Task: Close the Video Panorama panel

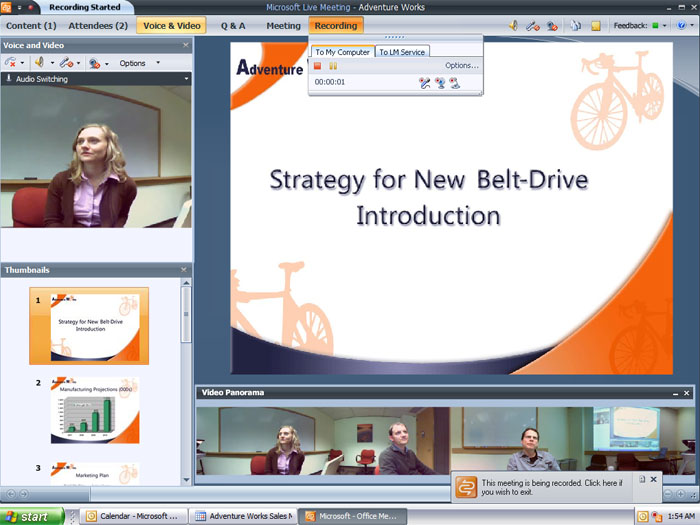Action: pyautogui.click(x=687, y=393)
